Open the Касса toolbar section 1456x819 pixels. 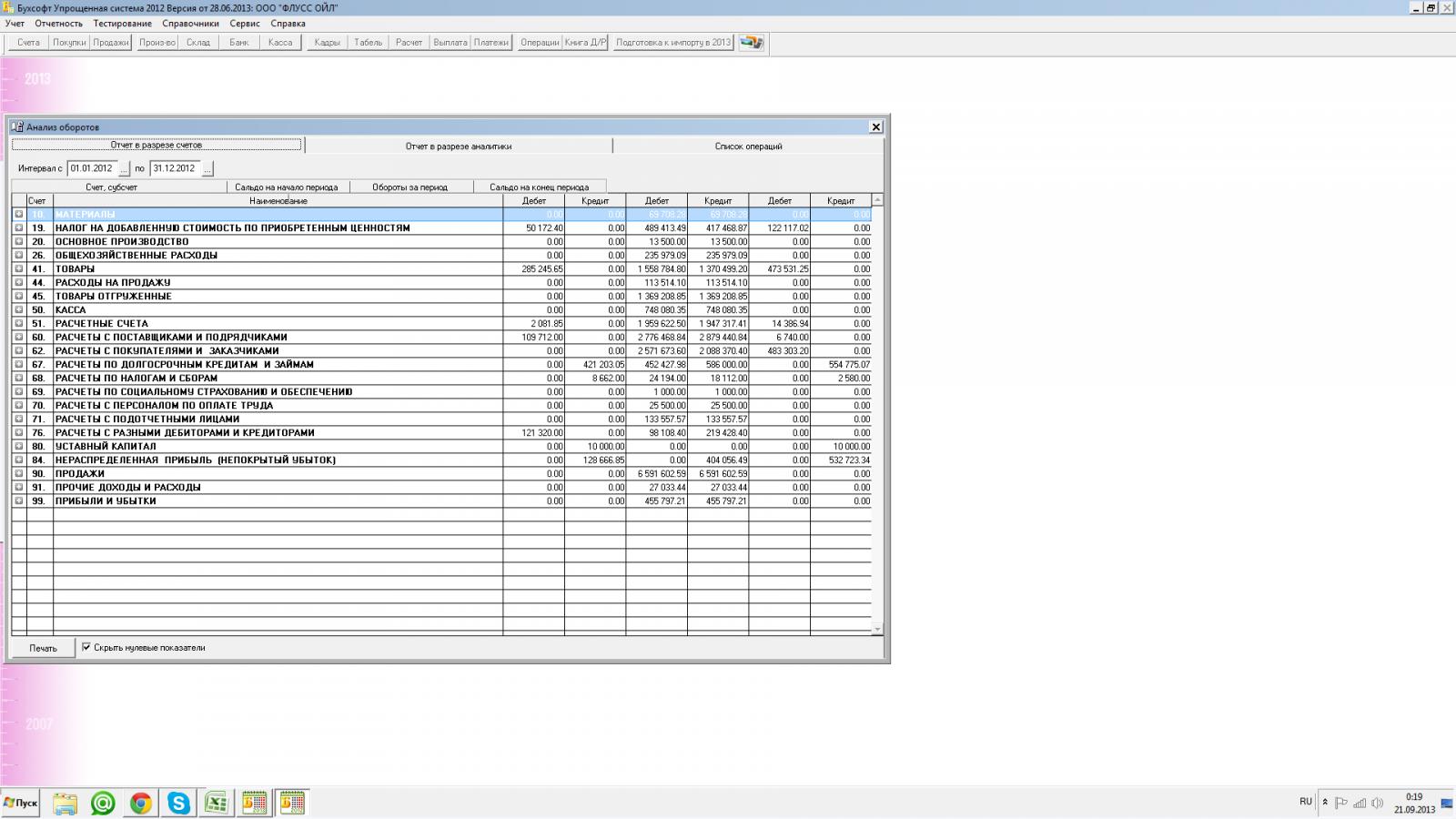pos(280,43)
